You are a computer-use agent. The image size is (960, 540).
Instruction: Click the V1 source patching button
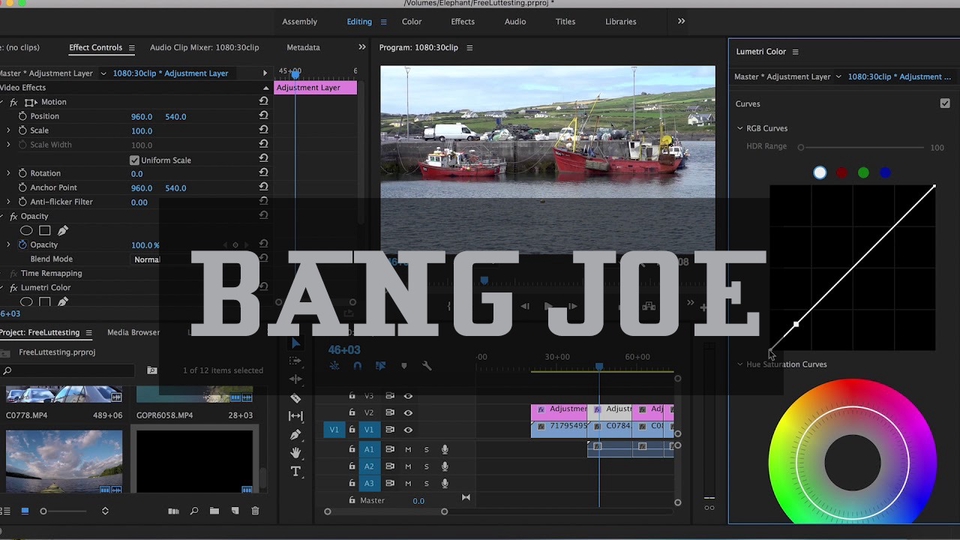tap(334, 430)
